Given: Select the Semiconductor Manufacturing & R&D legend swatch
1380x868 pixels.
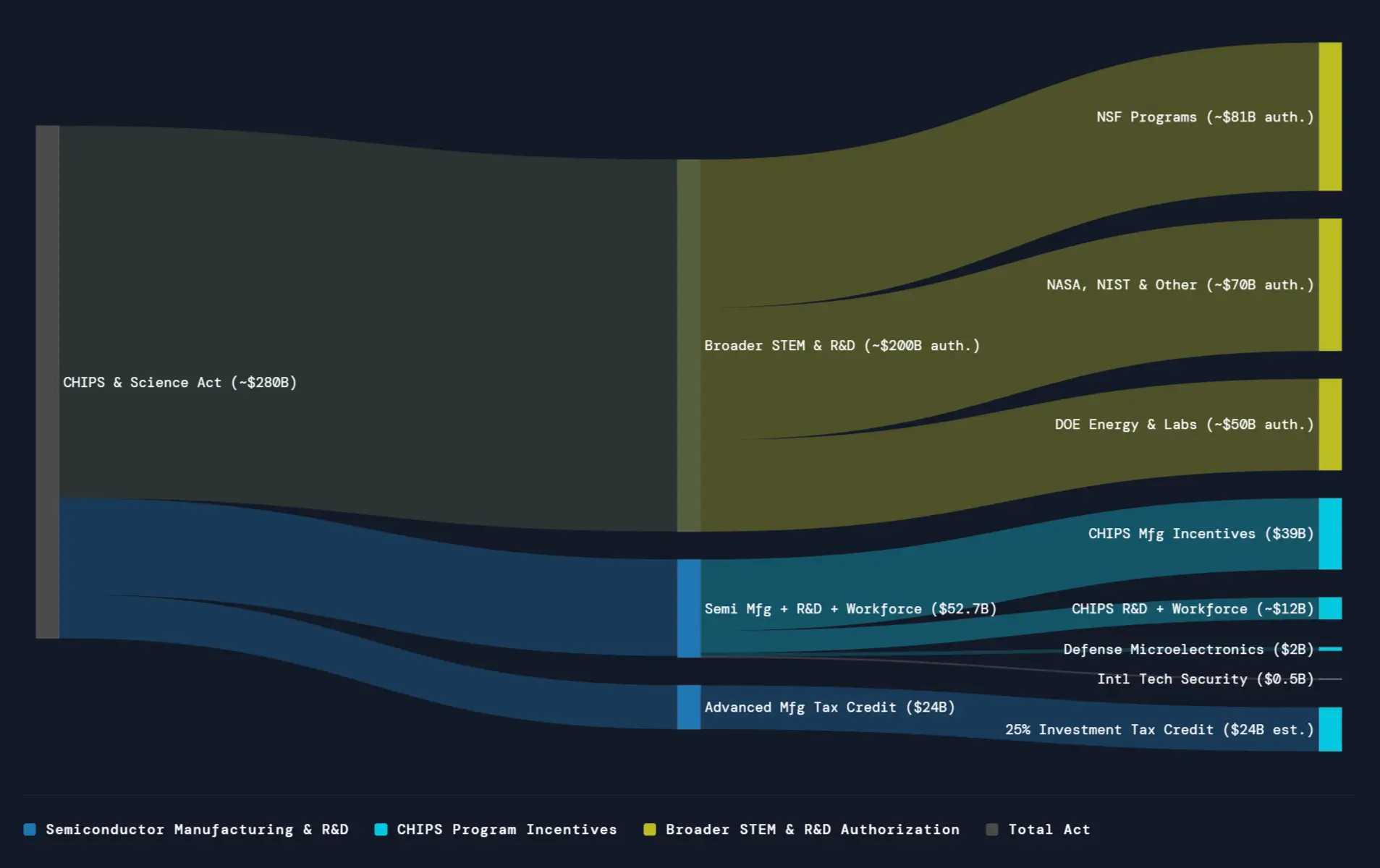Looking at the screenshot, I should coord(30,830).
